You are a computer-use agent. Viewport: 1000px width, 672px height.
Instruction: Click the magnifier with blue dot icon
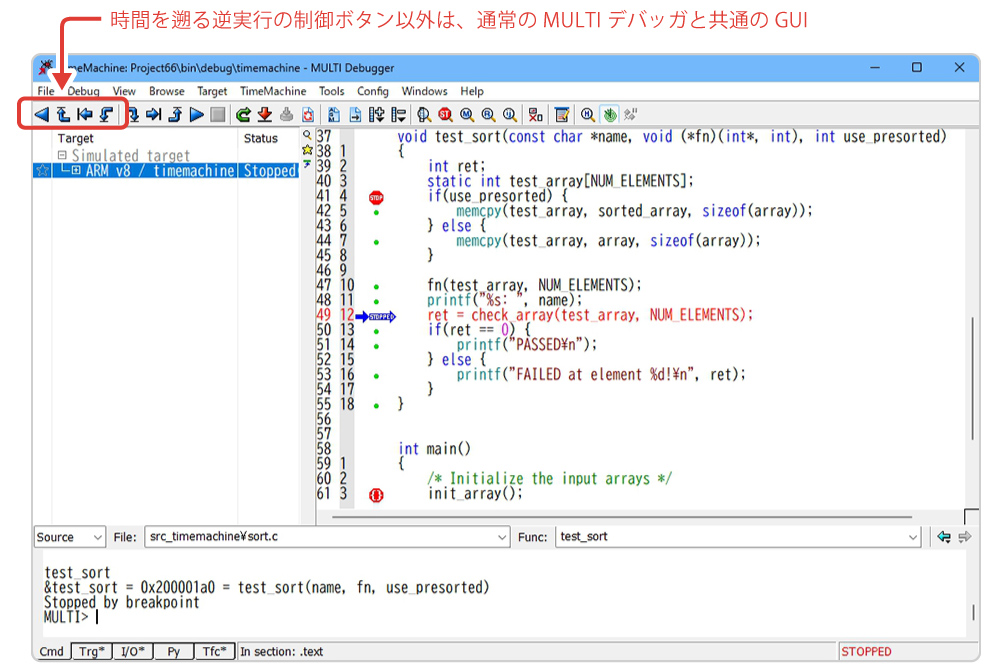[510, 115]
